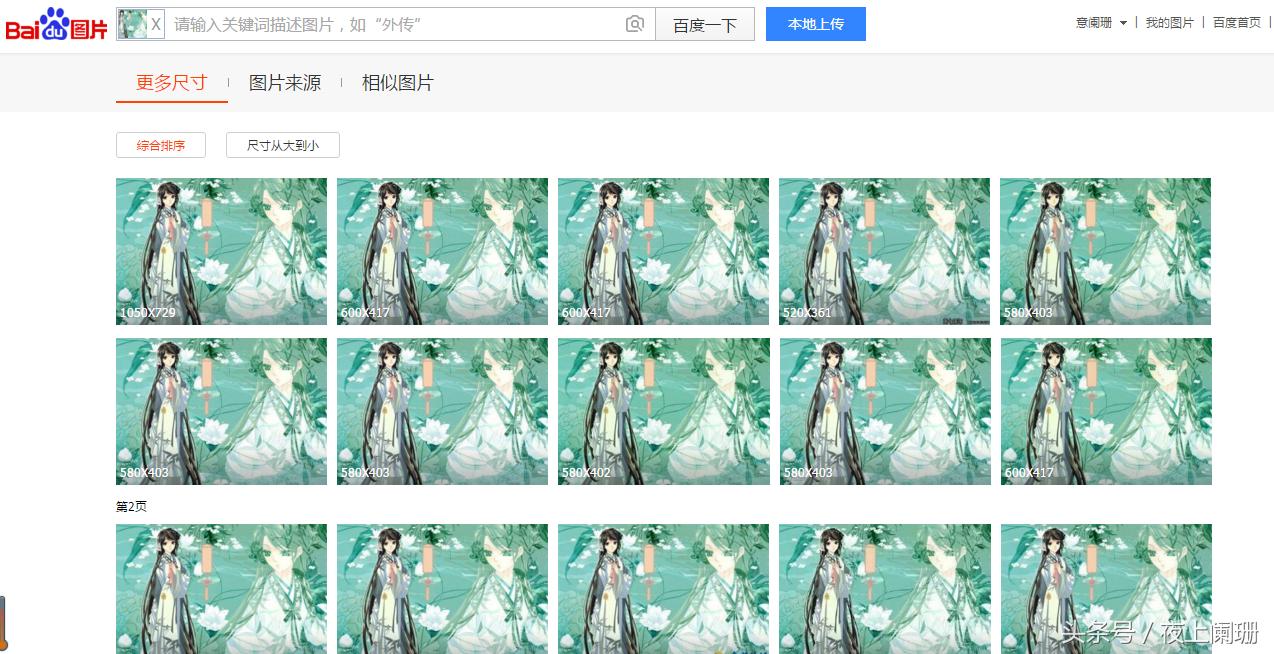Click the 第2页 page label

tap(132, 506)
